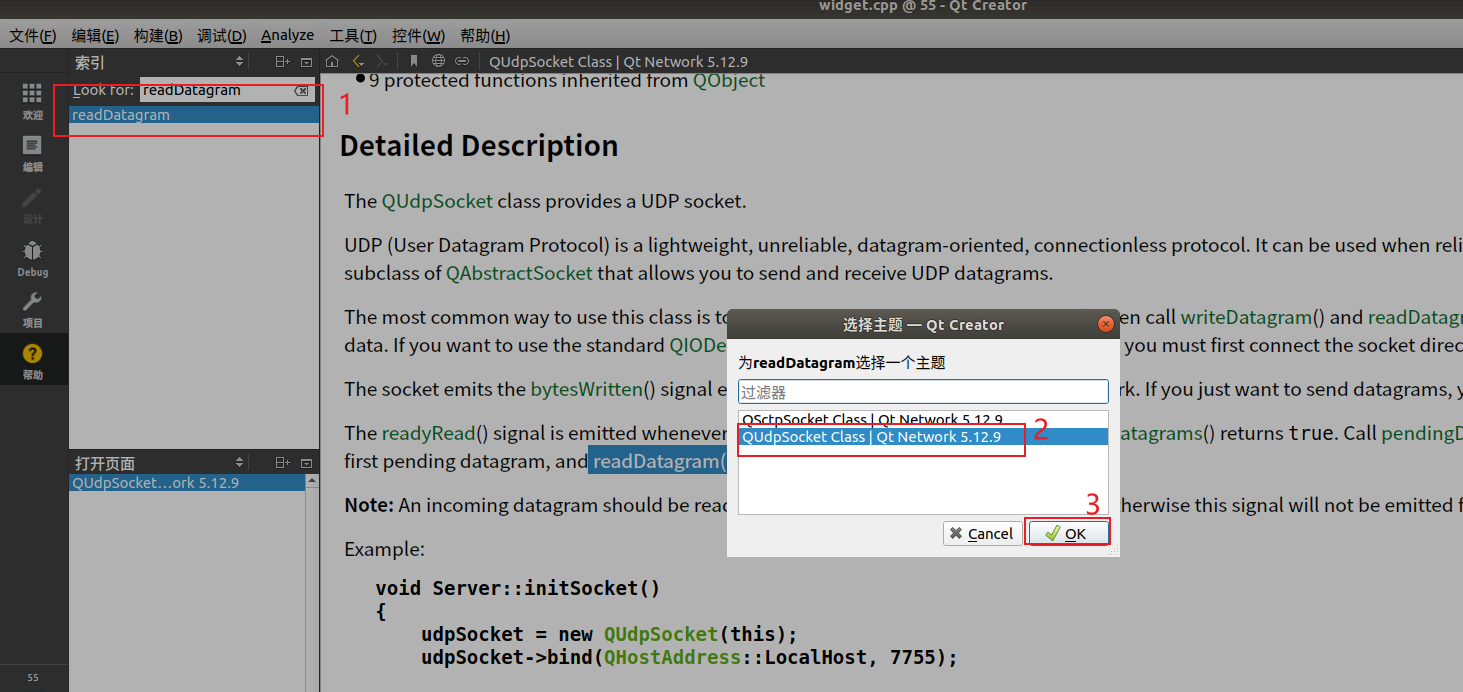Select readDatagram in the index list
The width and height of the screenshot is (1463, 692).
pyautogui.click(x=195, y=115)
